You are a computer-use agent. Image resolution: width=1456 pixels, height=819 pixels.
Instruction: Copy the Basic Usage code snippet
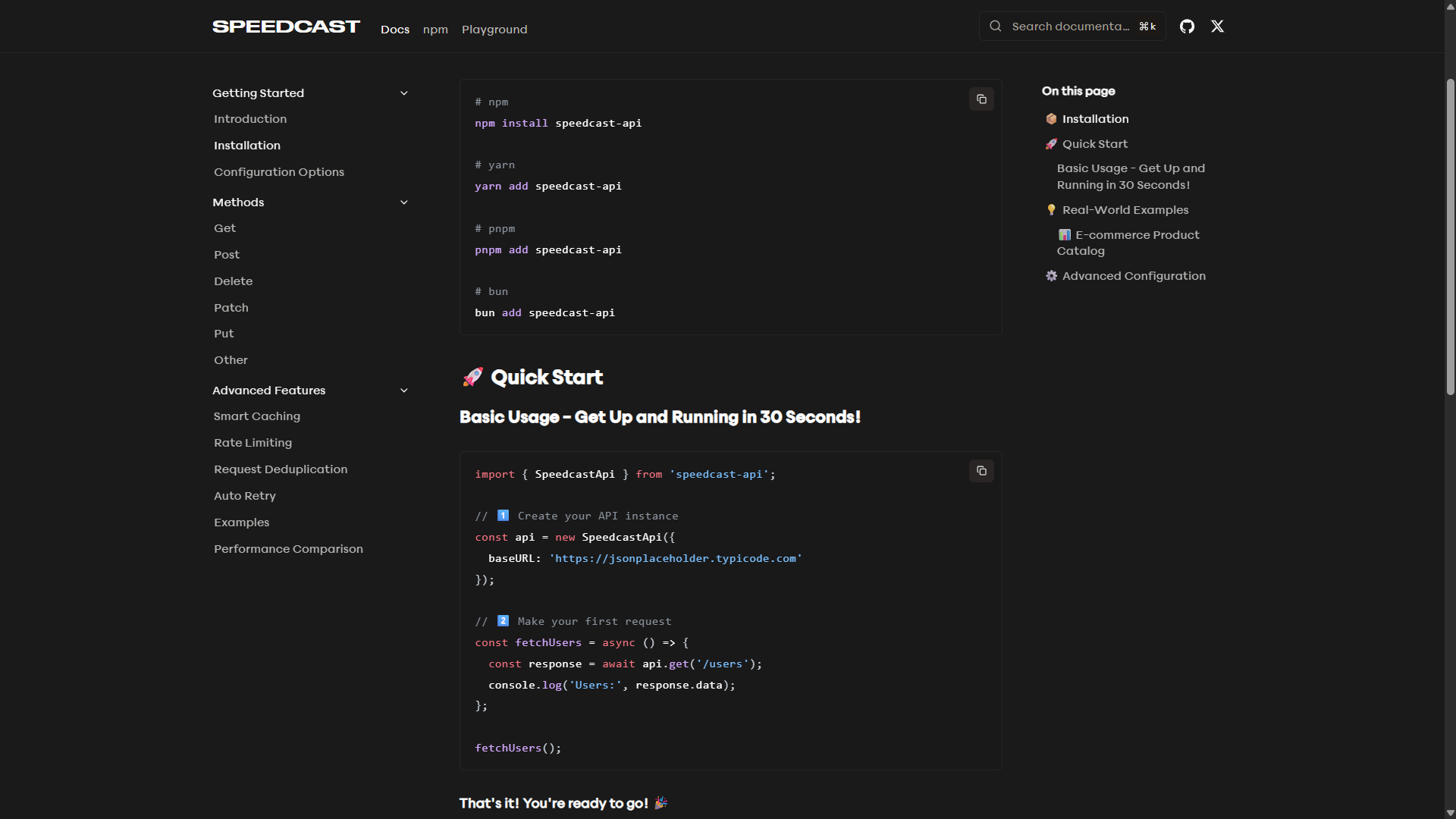pyautogui.click(x=981, y=471)
